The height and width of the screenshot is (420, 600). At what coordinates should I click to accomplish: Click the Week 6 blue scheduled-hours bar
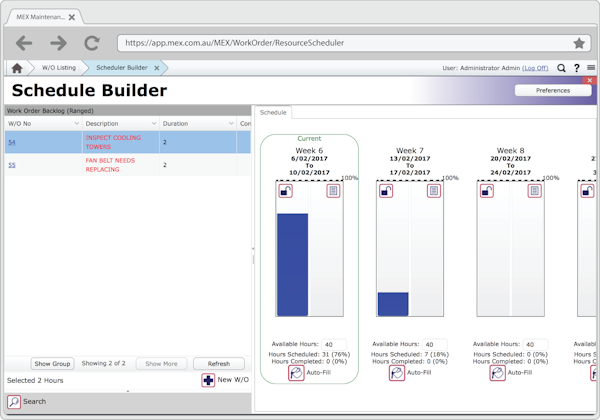[x=292, y=265]
